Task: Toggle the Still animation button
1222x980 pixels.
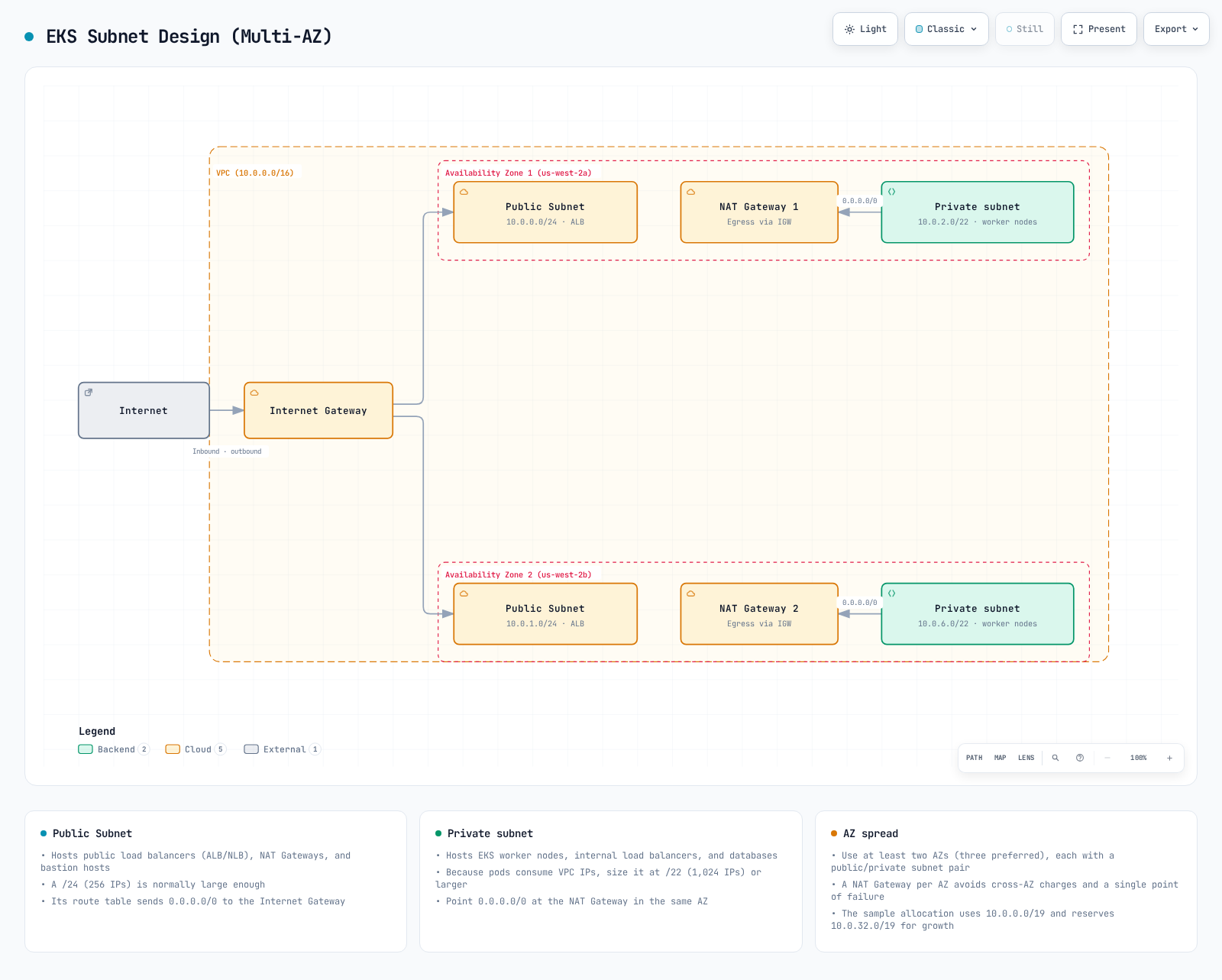Action: click(x=1025, y=29)
